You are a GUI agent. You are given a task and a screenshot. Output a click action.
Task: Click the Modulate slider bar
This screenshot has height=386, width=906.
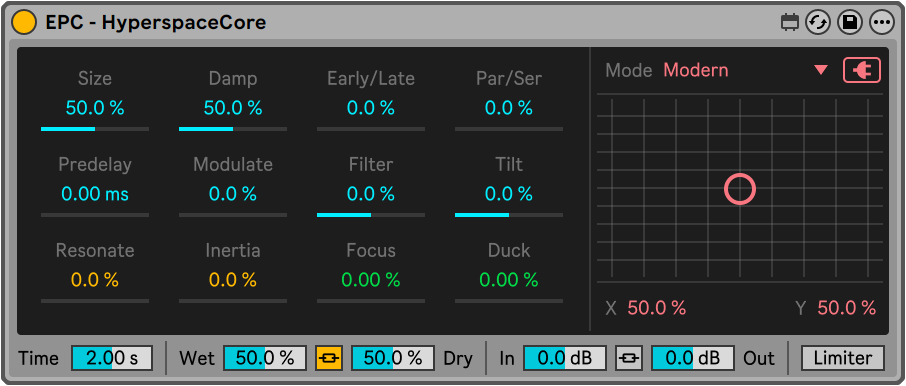point(233,215)
